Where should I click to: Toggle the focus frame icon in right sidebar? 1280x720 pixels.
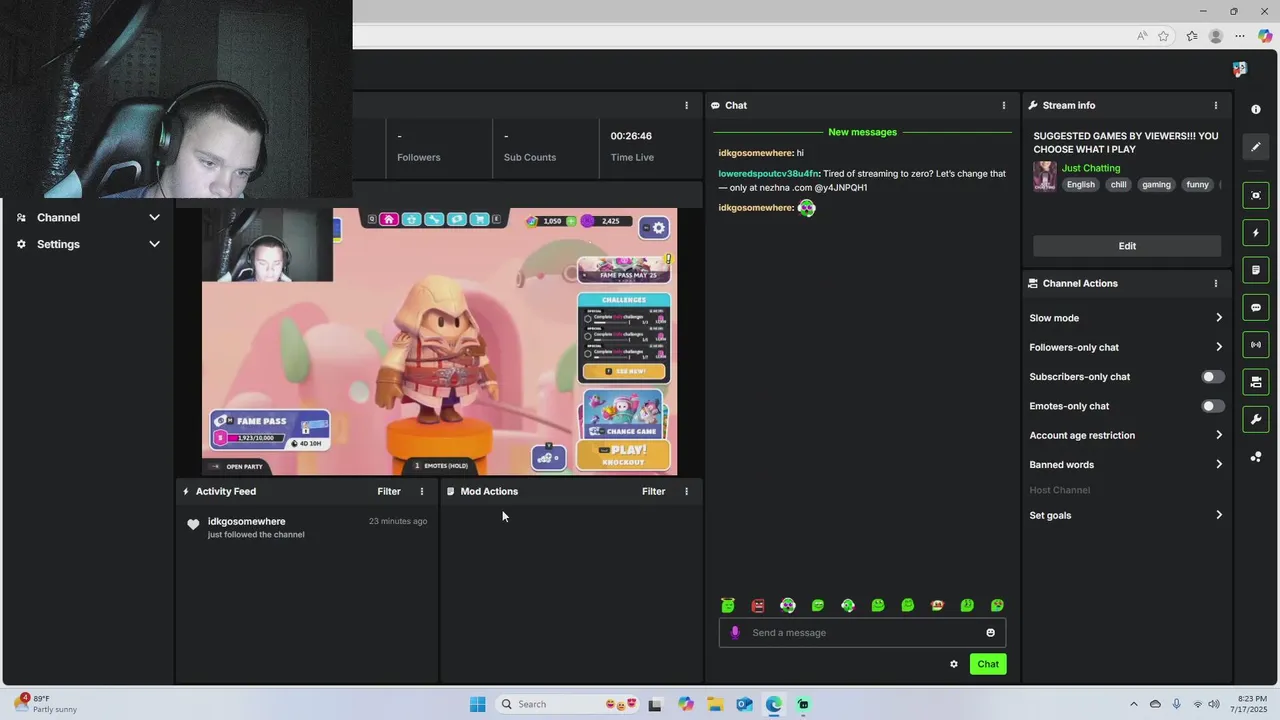[1256, 195]
